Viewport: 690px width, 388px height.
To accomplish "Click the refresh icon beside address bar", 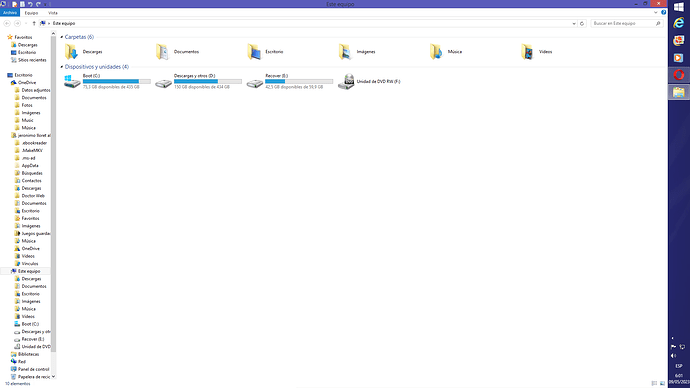I will (582, 23).
